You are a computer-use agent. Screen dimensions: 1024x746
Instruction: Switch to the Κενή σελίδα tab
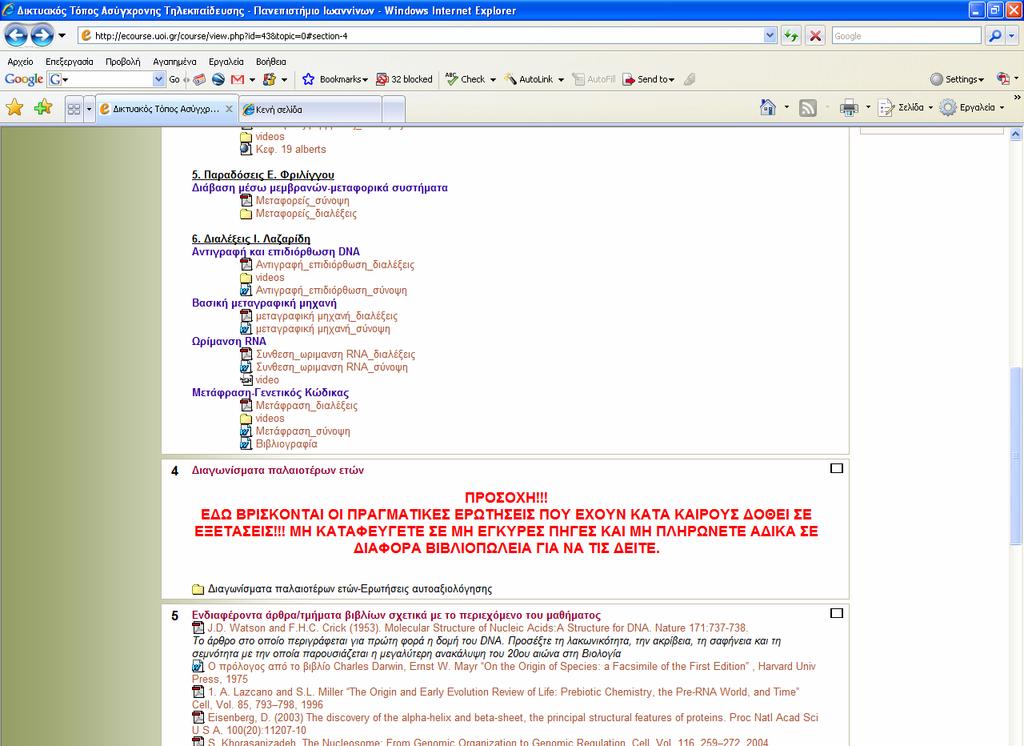310,109
